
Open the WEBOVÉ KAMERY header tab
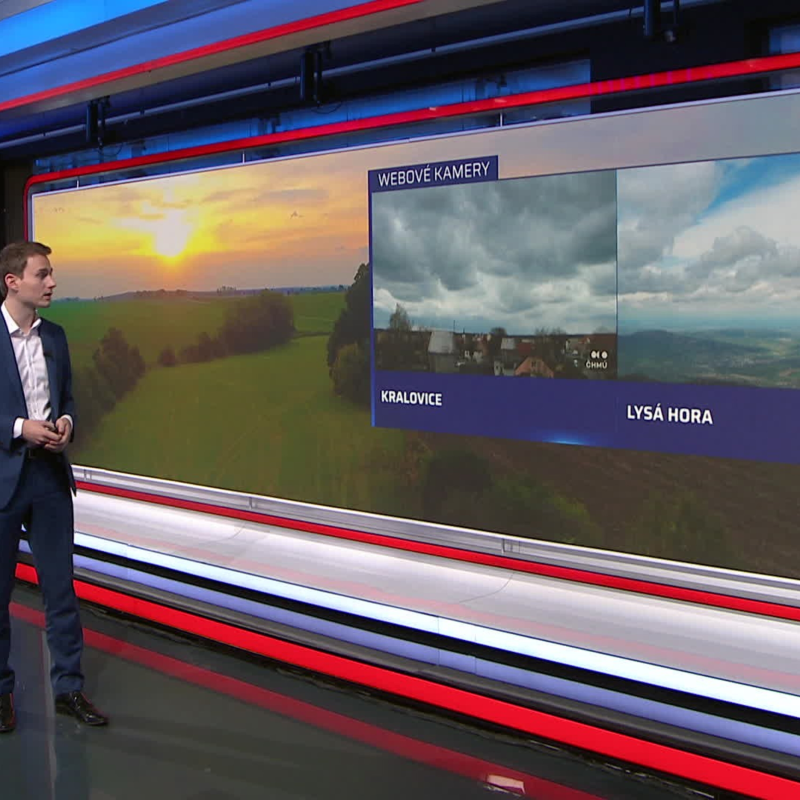tap(433, 173)
